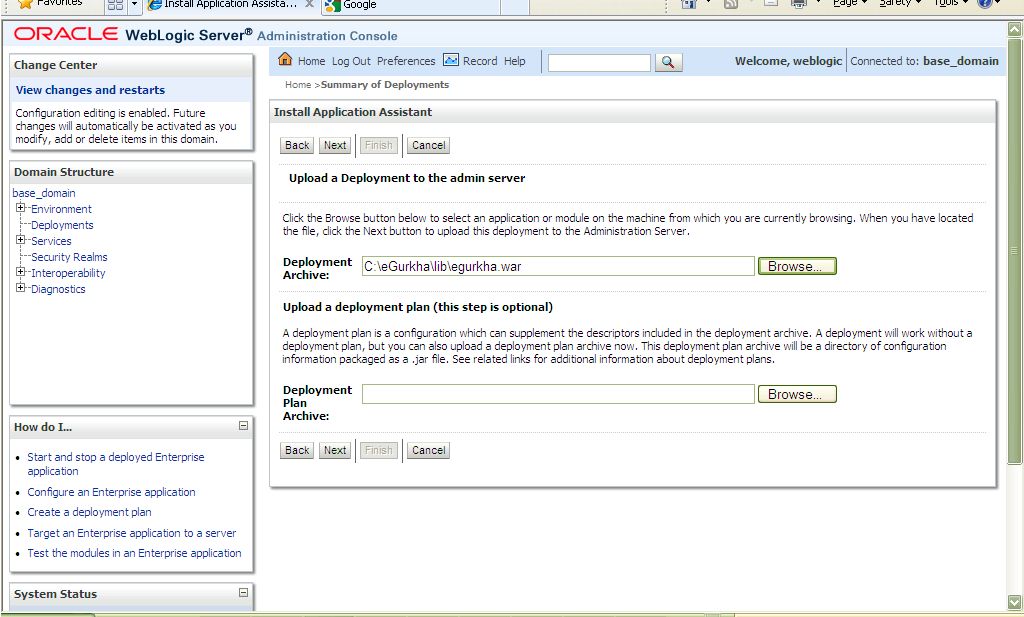Open the Quick Tabs grid icon
The image size is (1024, 617).
tap(116, 5)
